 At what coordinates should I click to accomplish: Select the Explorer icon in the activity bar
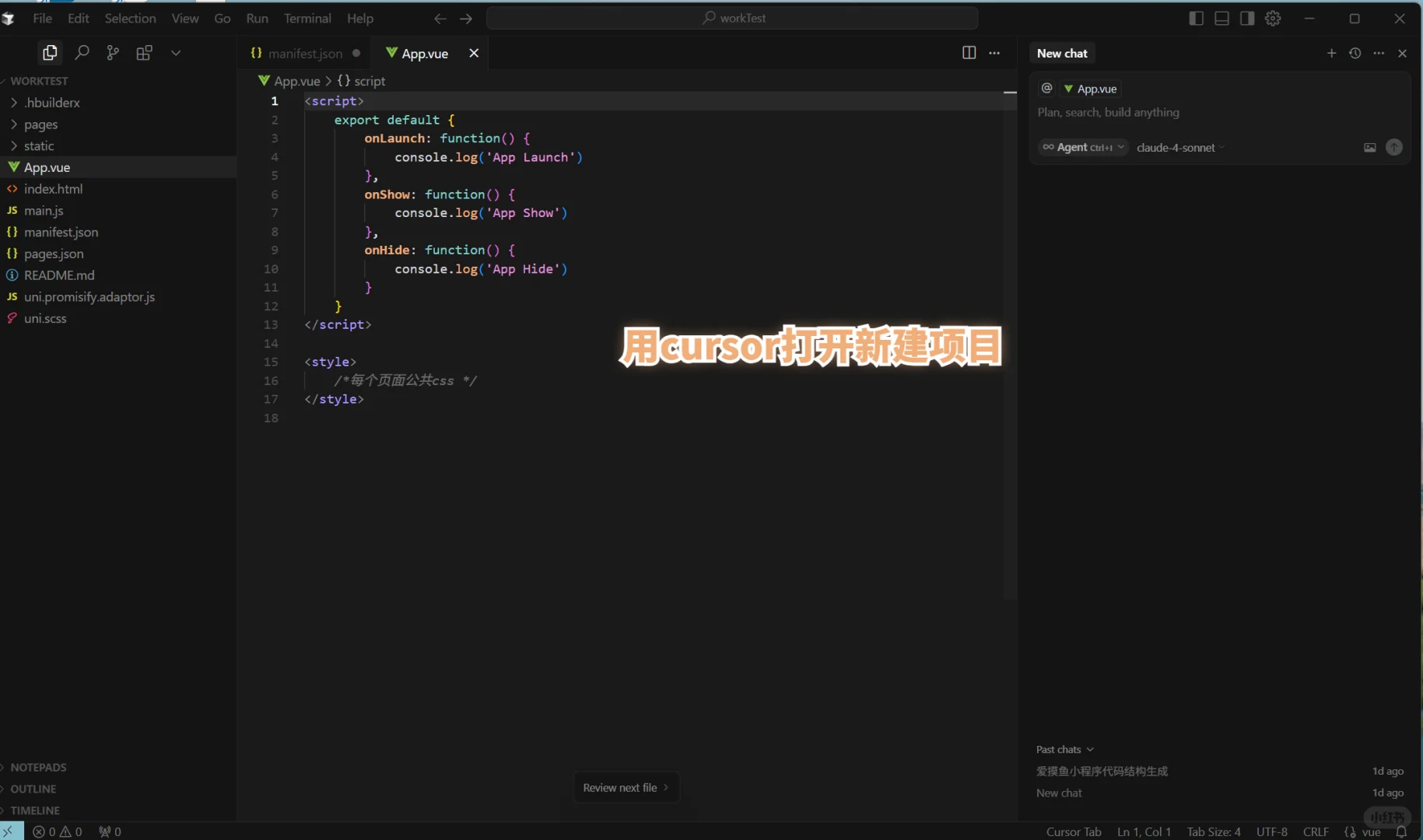pos(50,52)
